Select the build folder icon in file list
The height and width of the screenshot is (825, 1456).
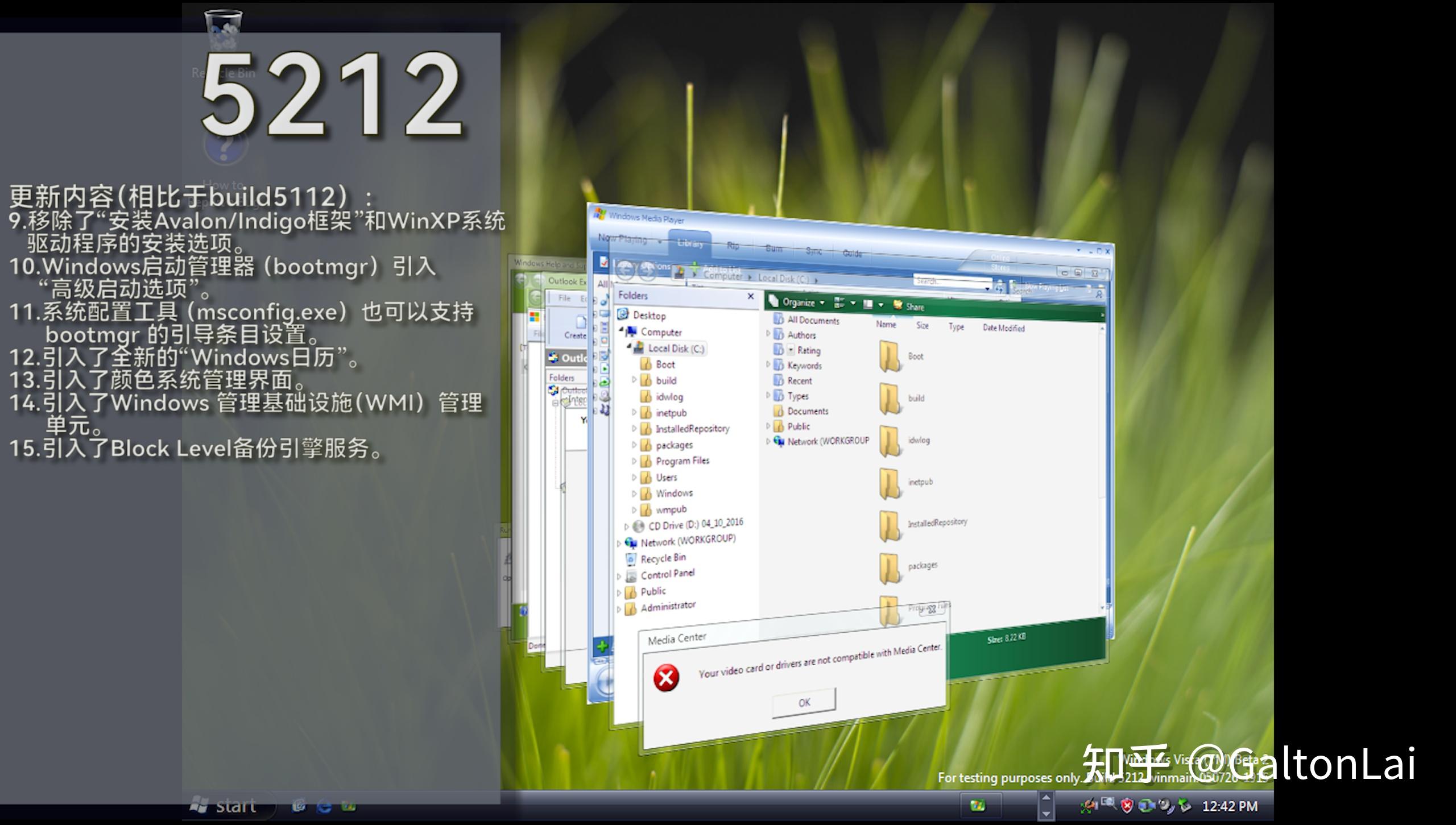tap(890, 398)
